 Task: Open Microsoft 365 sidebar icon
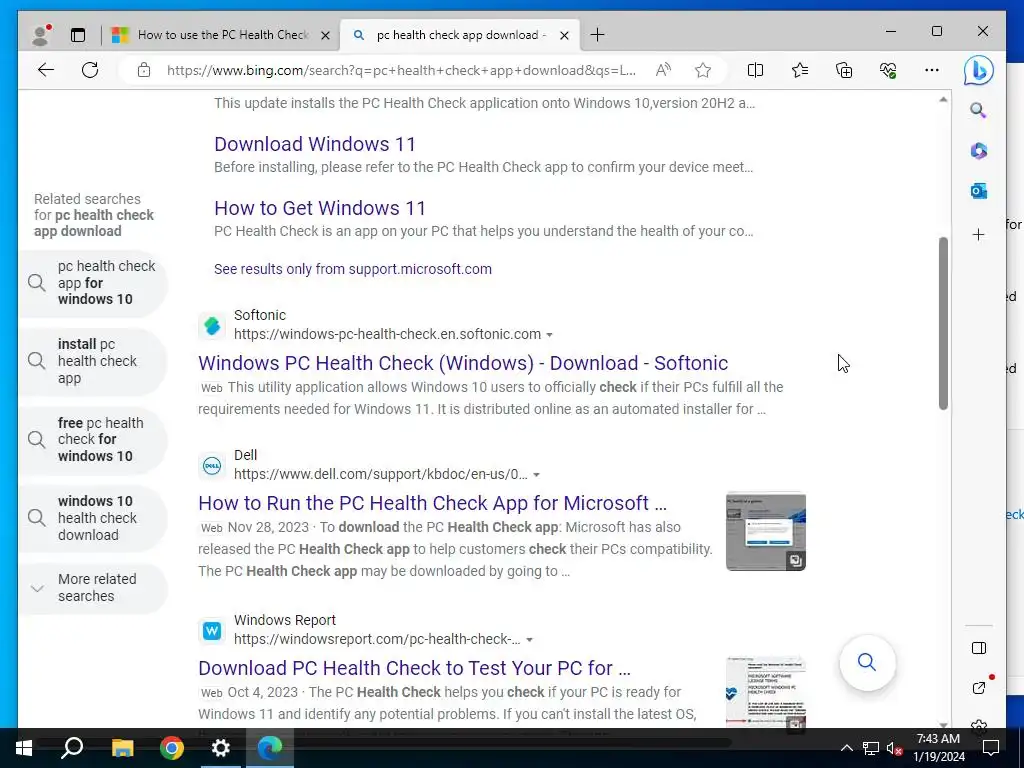click(978, 151)
